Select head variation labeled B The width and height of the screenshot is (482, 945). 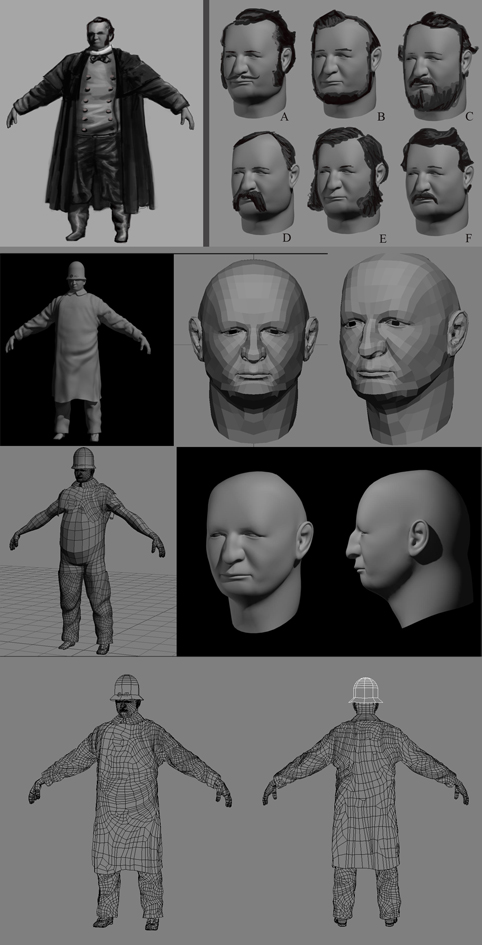point(347,63)
